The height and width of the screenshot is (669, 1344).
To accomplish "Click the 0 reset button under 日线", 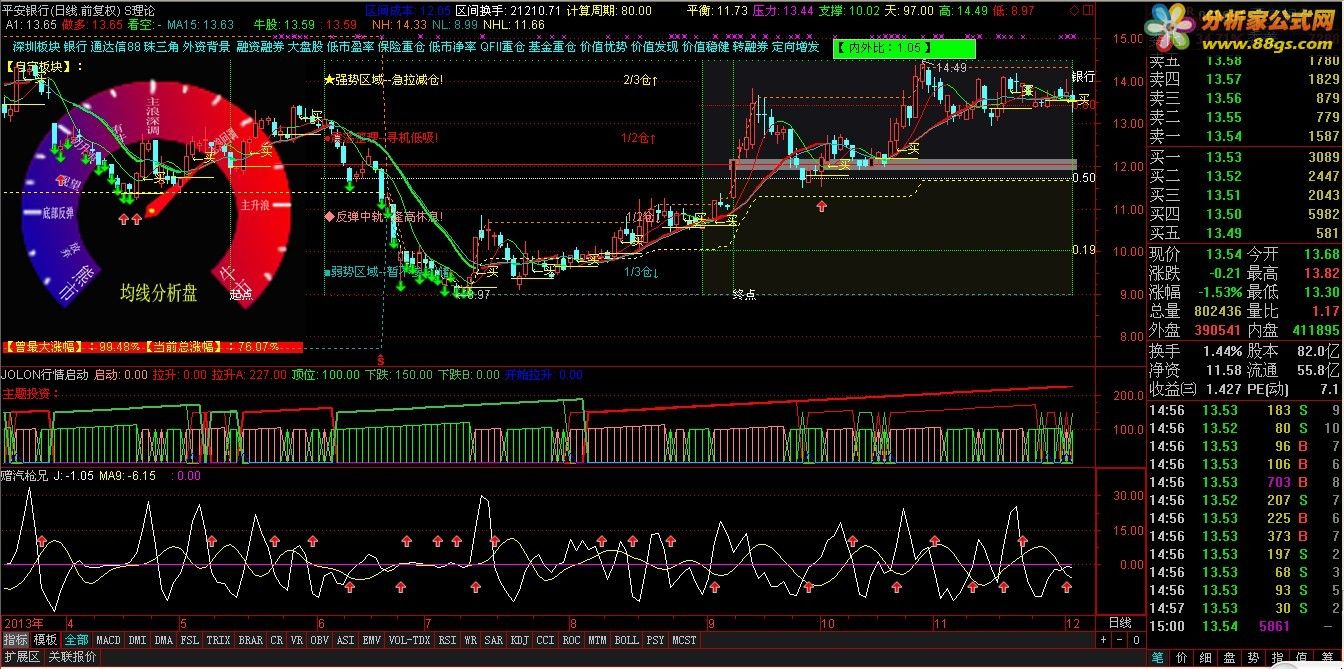I will click(x=1135, y=640).
